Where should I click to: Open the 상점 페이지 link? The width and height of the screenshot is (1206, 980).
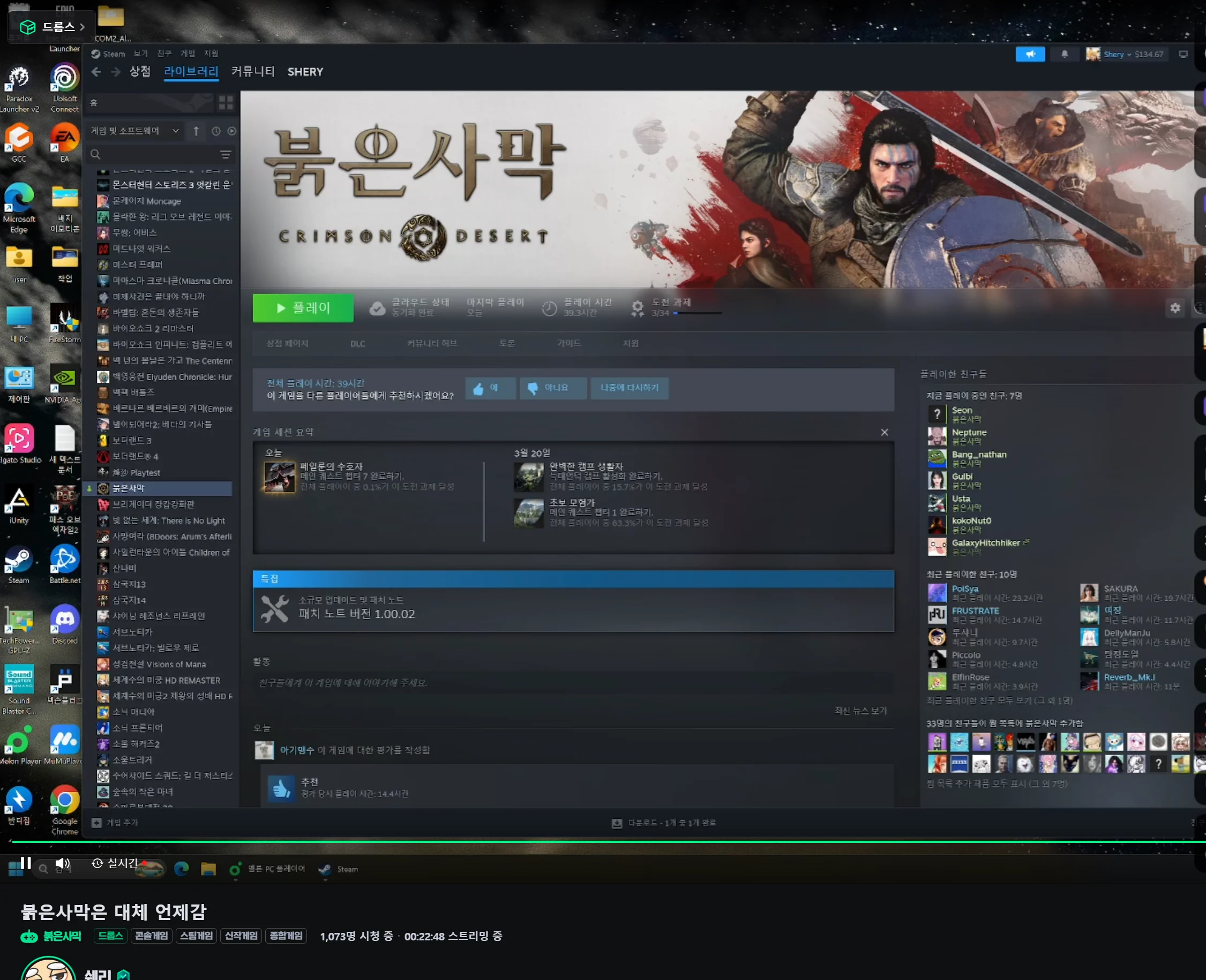(287, 343)
